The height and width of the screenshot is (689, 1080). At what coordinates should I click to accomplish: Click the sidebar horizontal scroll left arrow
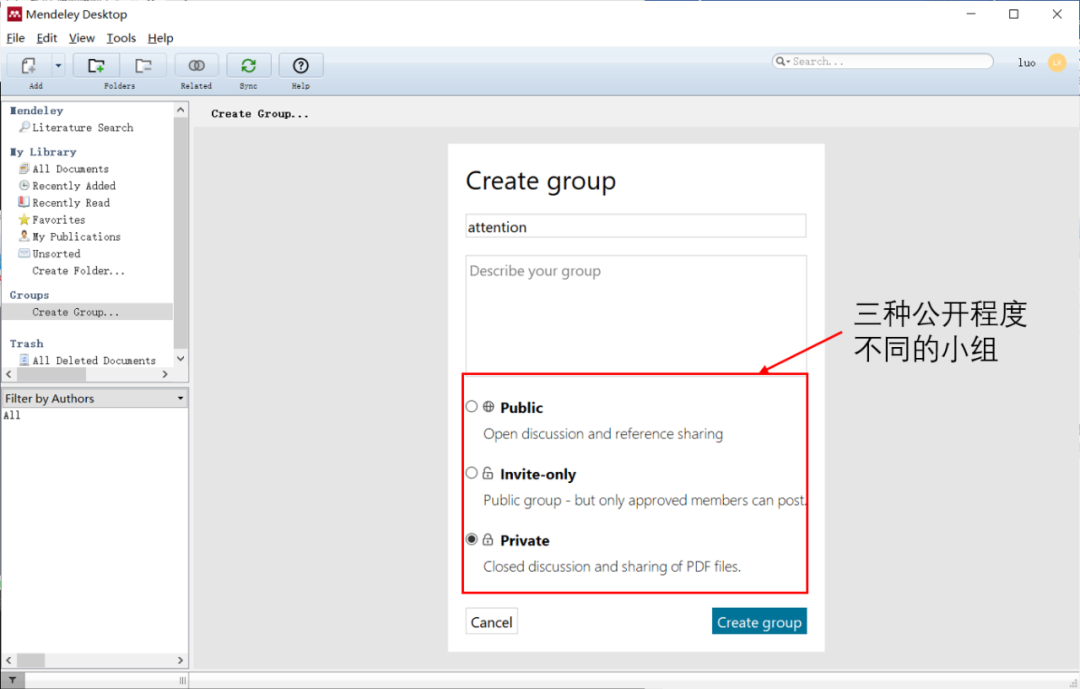click(9, 374)
